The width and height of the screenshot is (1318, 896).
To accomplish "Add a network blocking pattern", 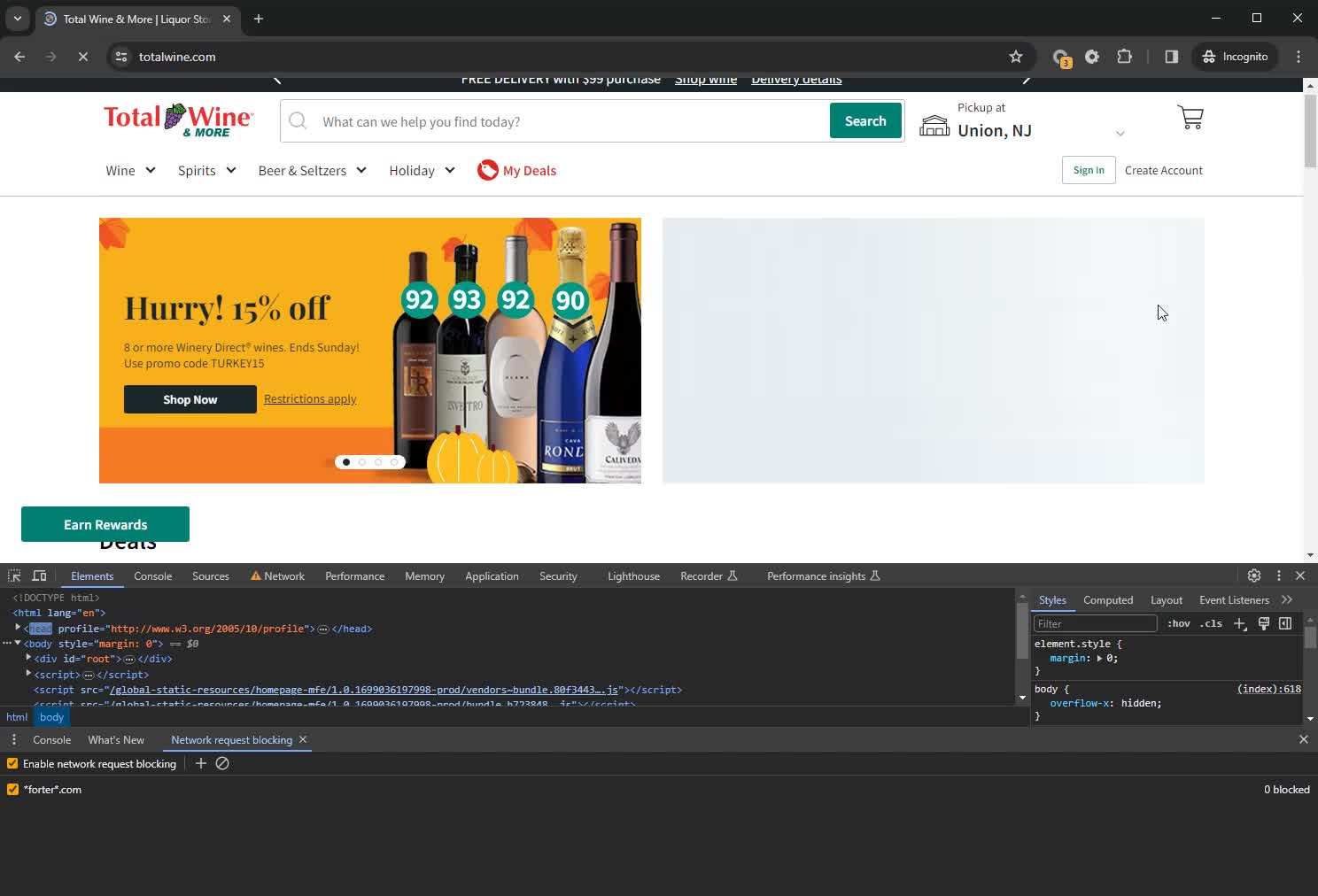I will coord(201,763).
